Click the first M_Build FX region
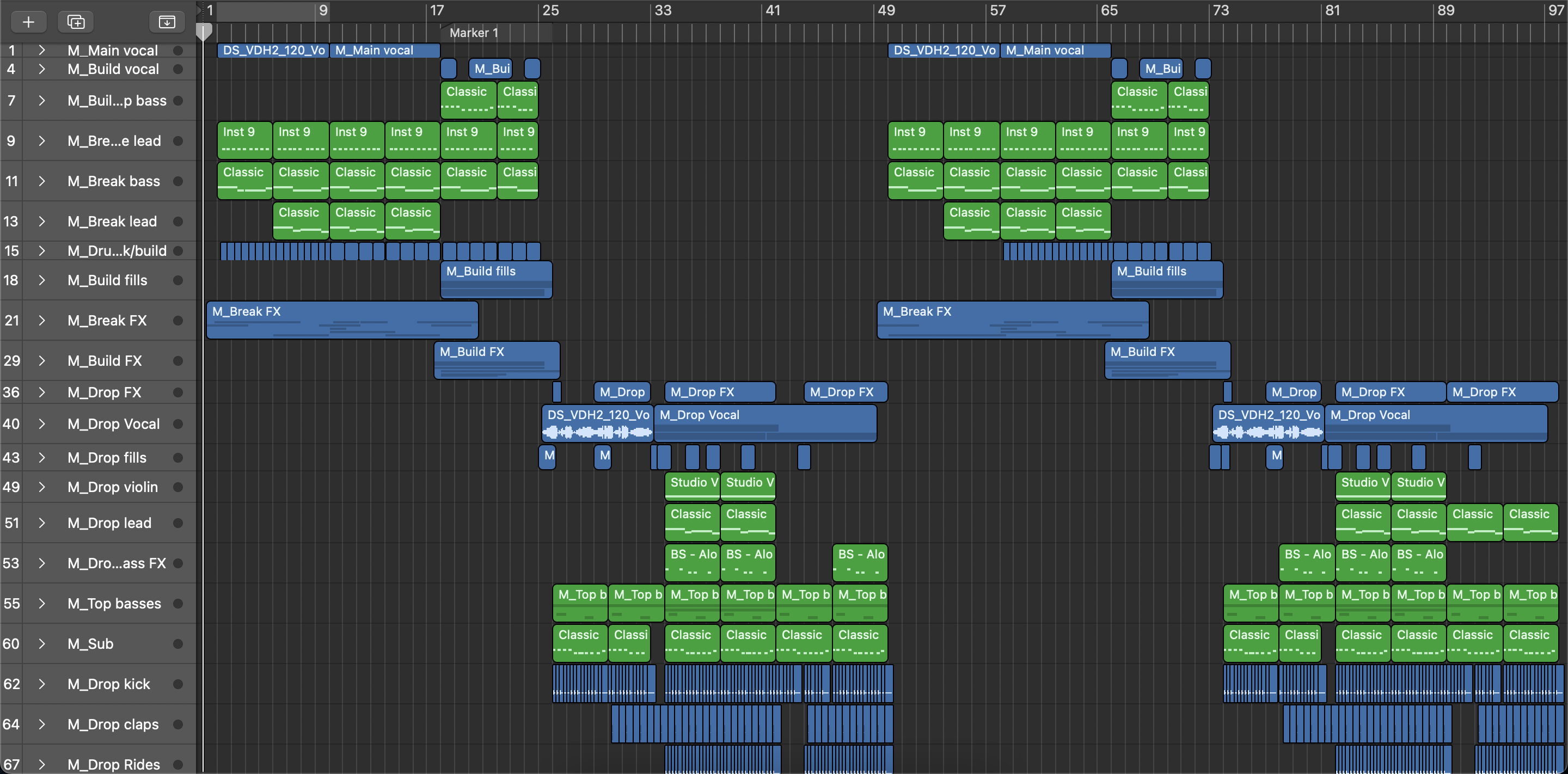The width and height of the screenshot is (1568, 774). pyautogui.click(x=496, y=360)
